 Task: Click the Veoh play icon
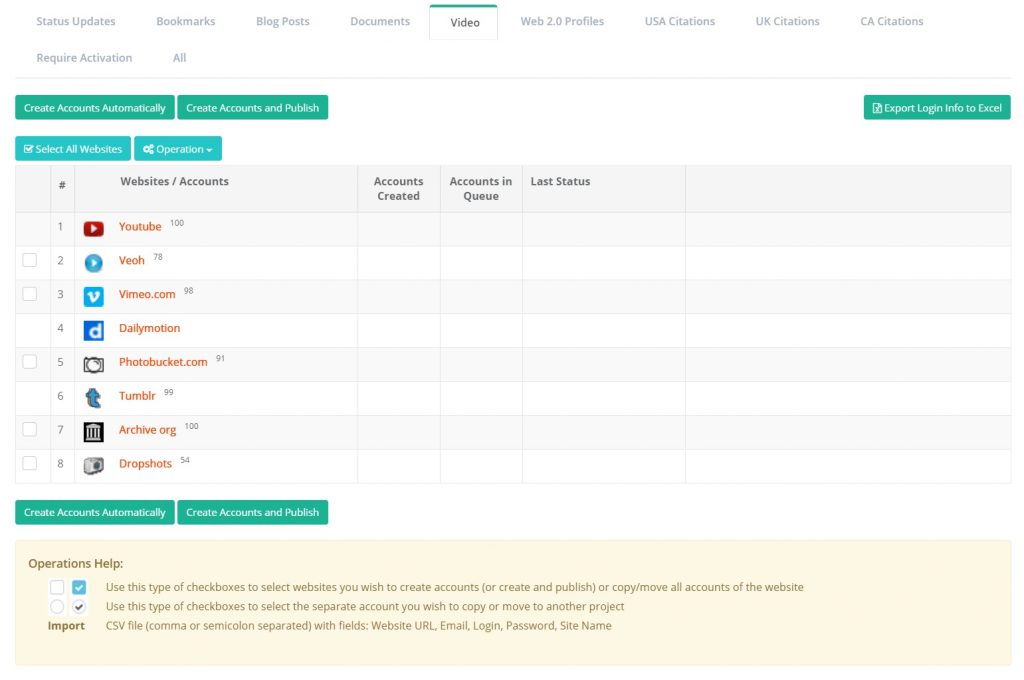93,263
